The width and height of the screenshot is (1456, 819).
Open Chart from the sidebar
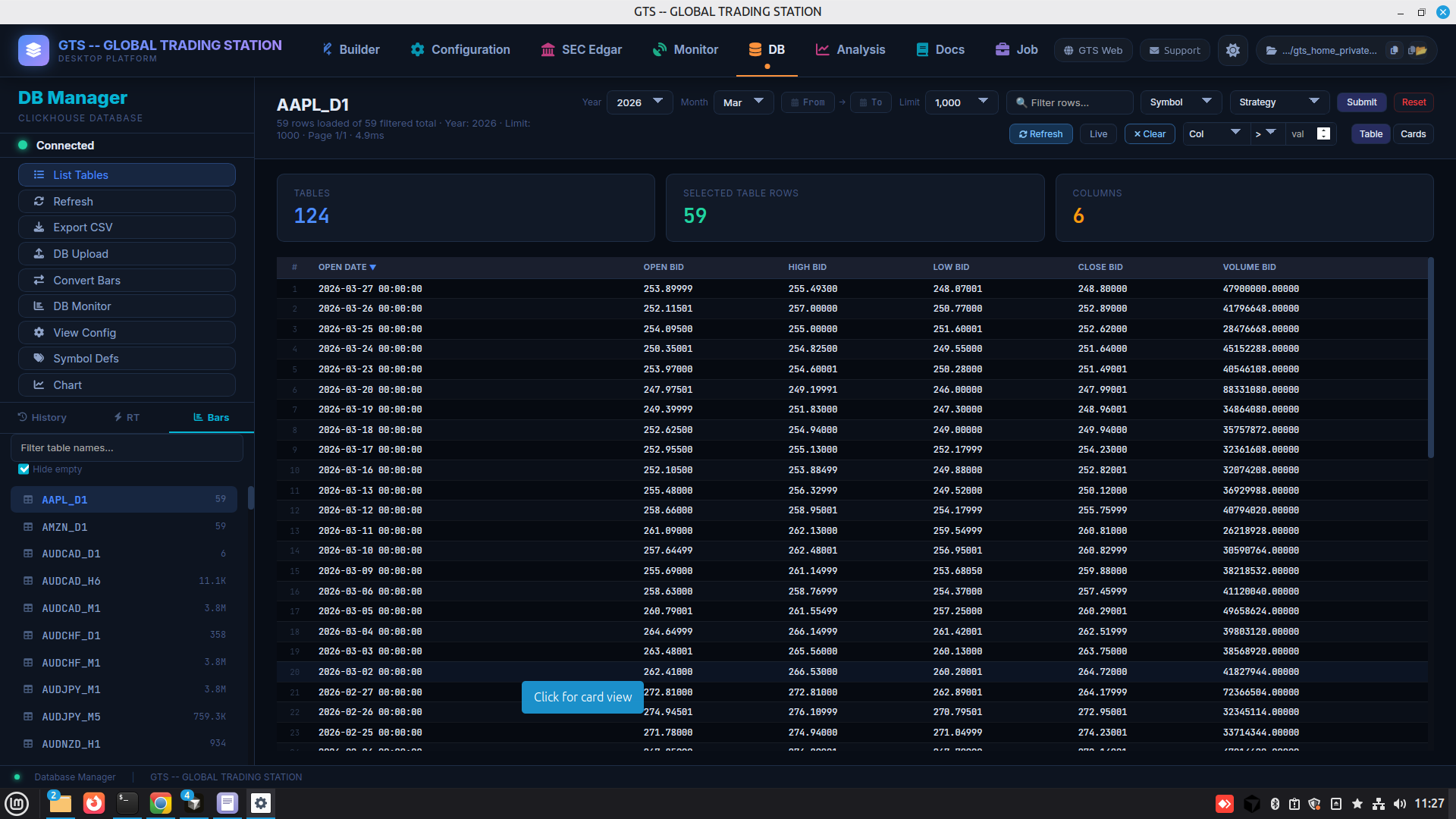click(x=127, y=385)
